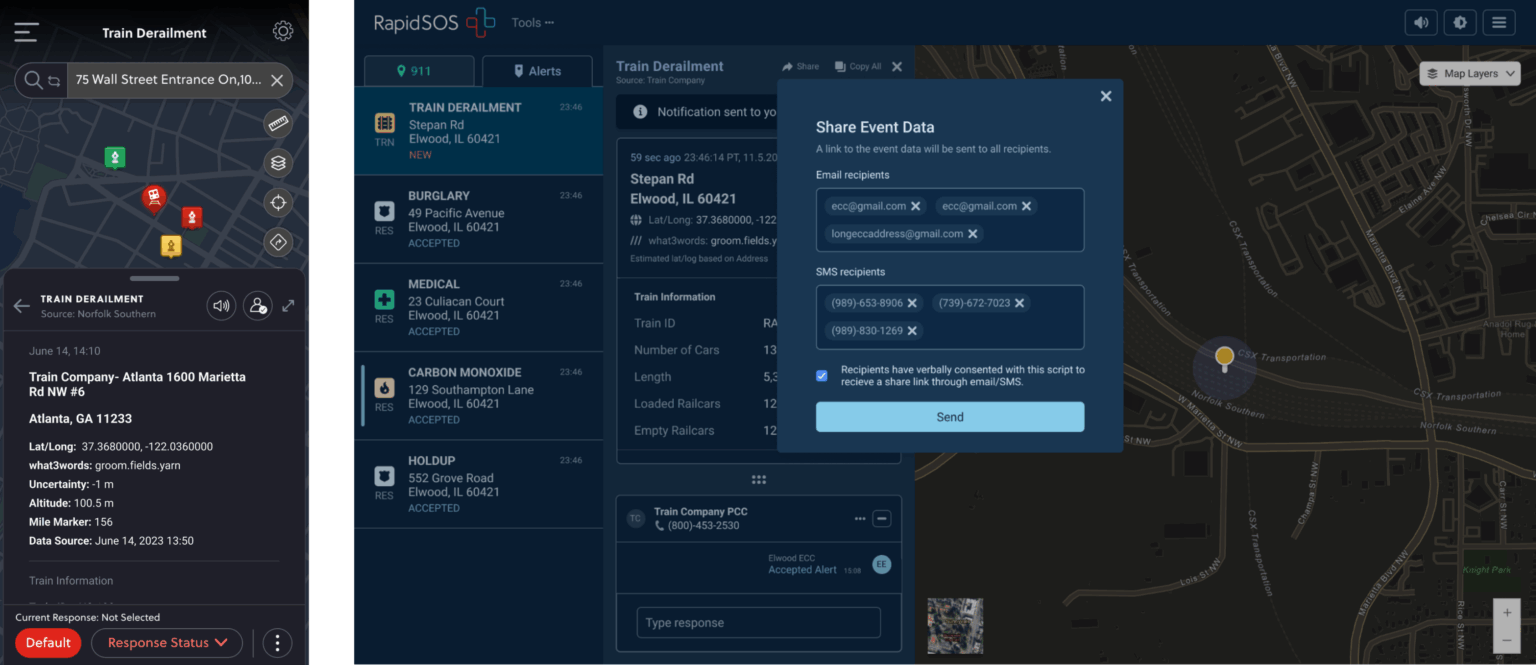Select the MEDICAL alert at 23 Culiacan Court
This screenshot has height=665, width=1536.
tap(479, 308)
